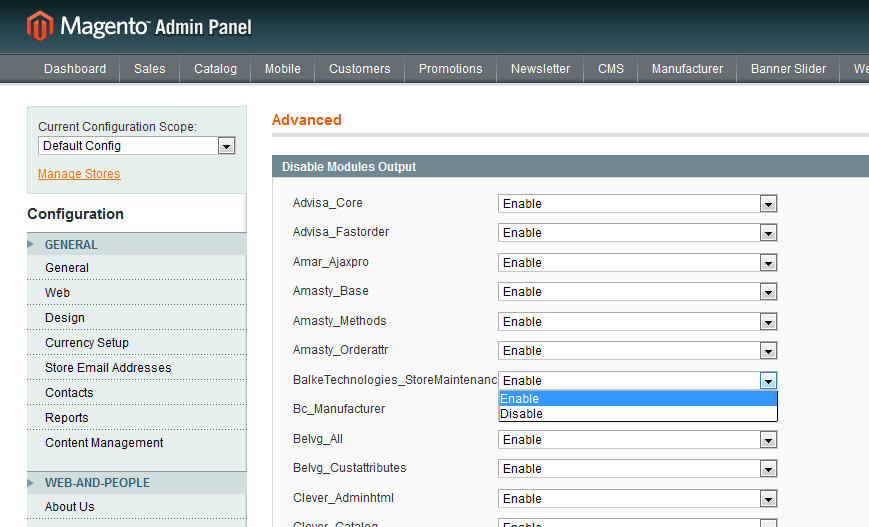Click dropdown arrow for Amasty_Base
This screenshot has height=527, width=869.
(x=768, y=292)
